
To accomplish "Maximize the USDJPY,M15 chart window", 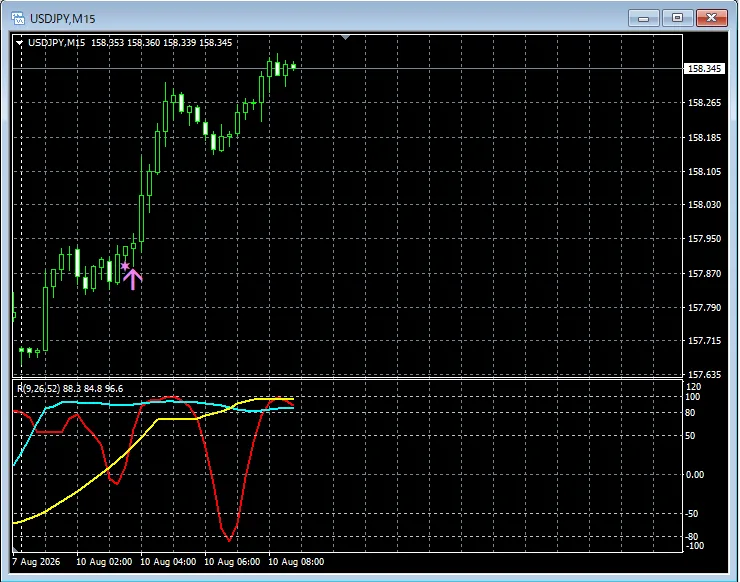I will point(677,18).
